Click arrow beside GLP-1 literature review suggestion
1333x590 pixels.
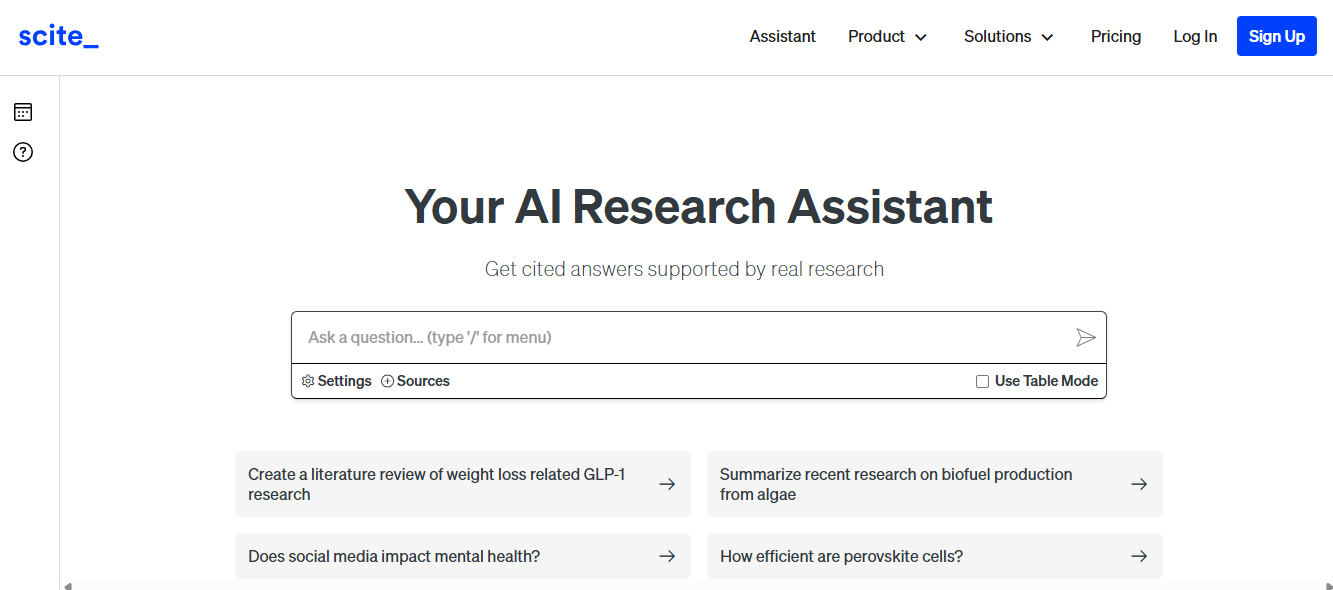pyautogui.click(x=667, y=484)
